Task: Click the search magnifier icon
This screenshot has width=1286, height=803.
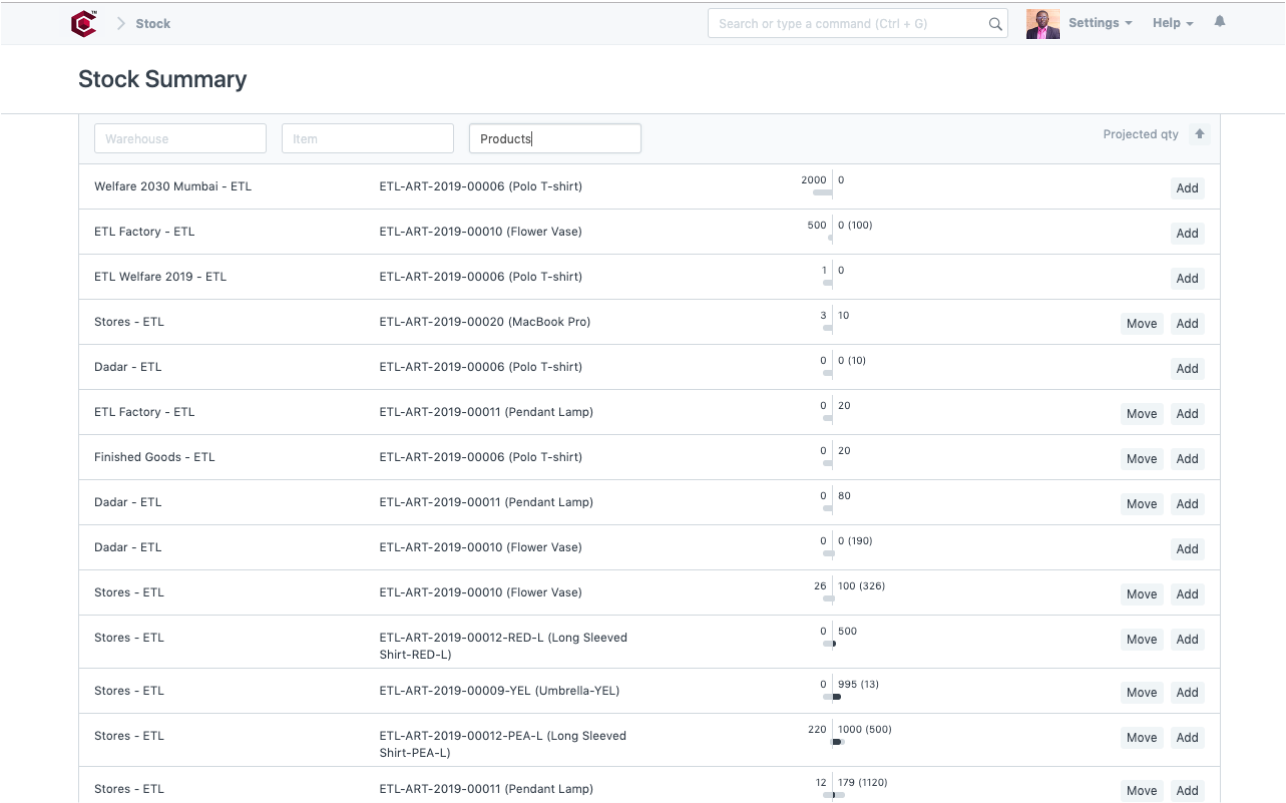Action: coord(995,22)
